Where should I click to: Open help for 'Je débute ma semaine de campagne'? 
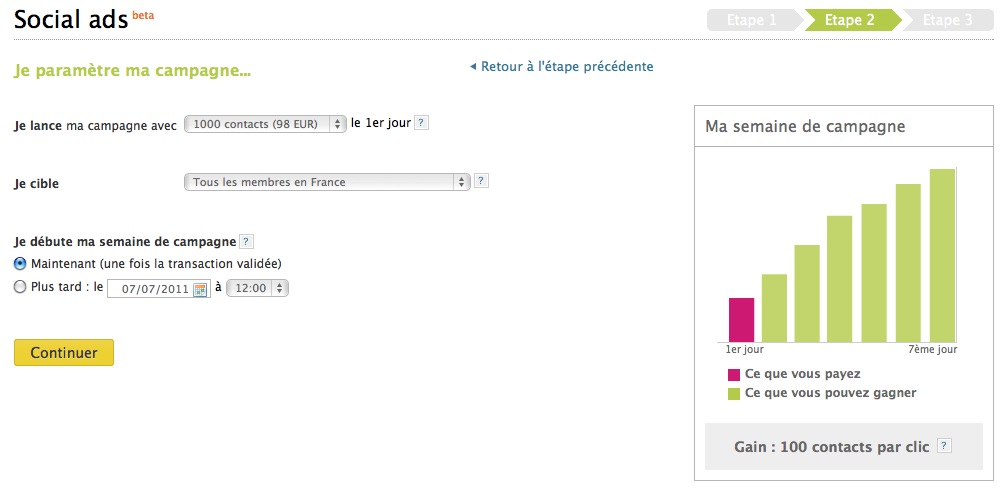(246, 242)
